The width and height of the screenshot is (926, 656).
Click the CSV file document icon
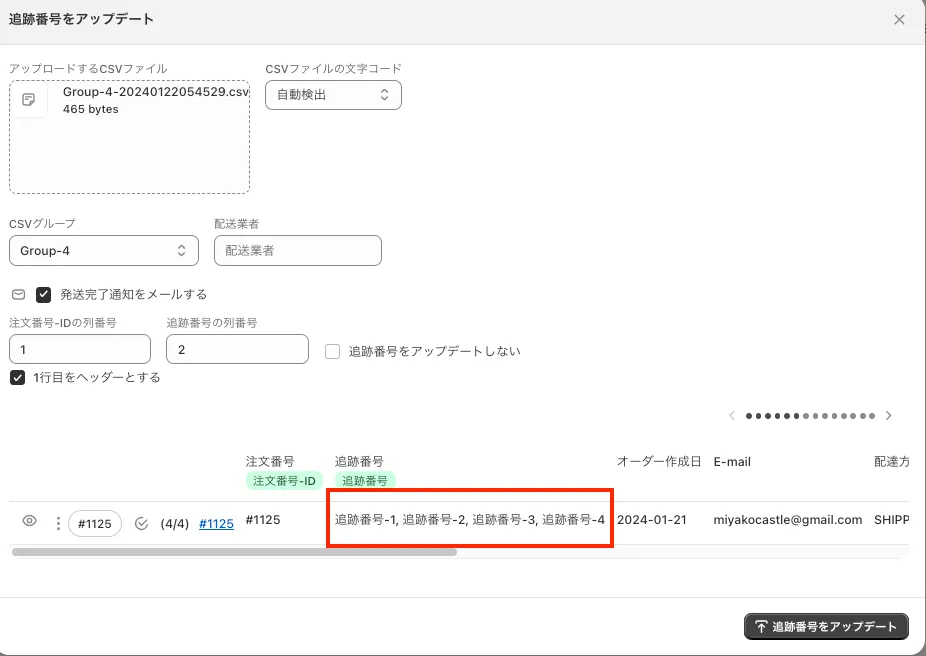point(29,100)
